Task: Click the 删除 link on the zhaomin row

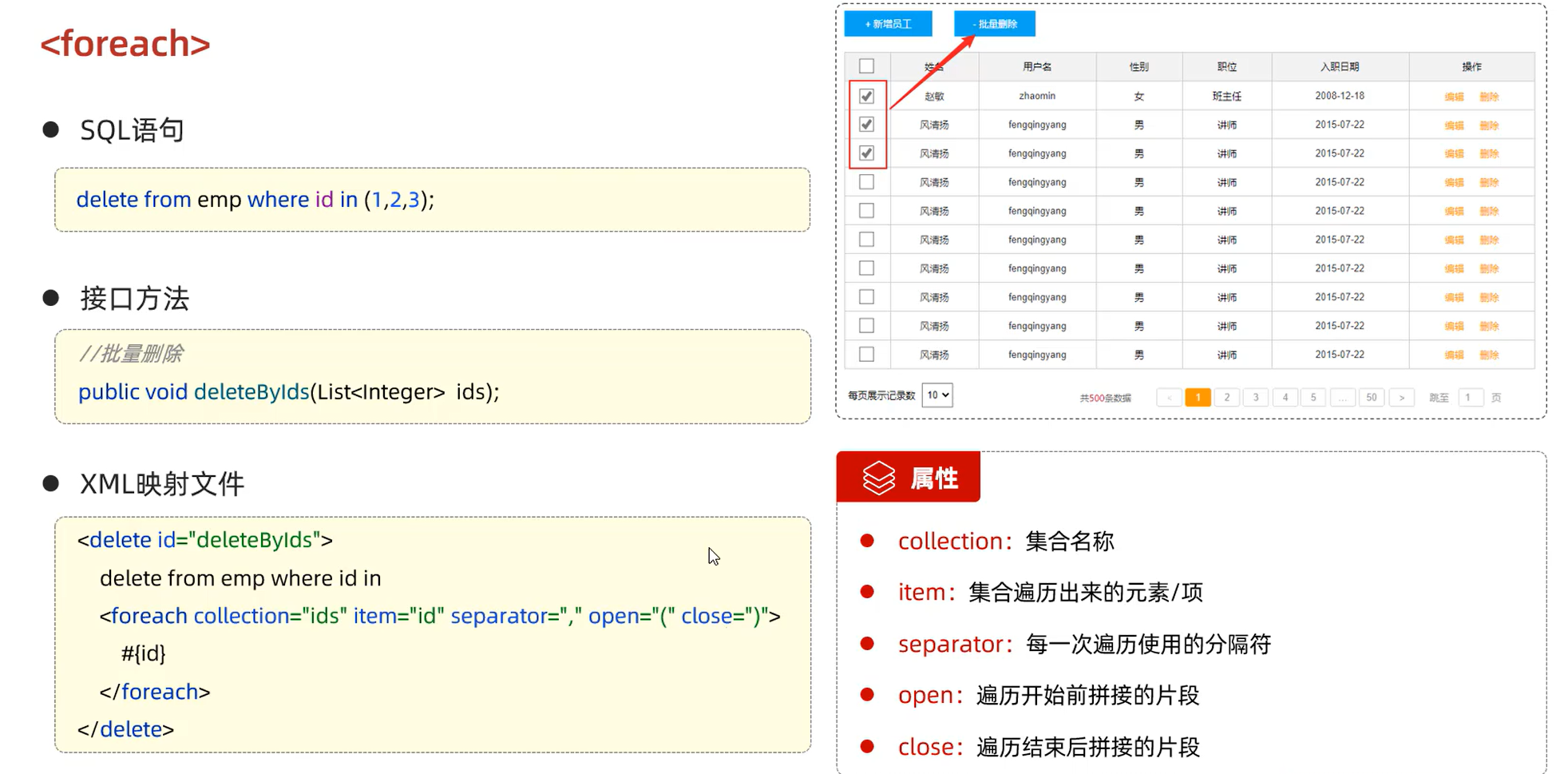Action: tap(1490, 95)
